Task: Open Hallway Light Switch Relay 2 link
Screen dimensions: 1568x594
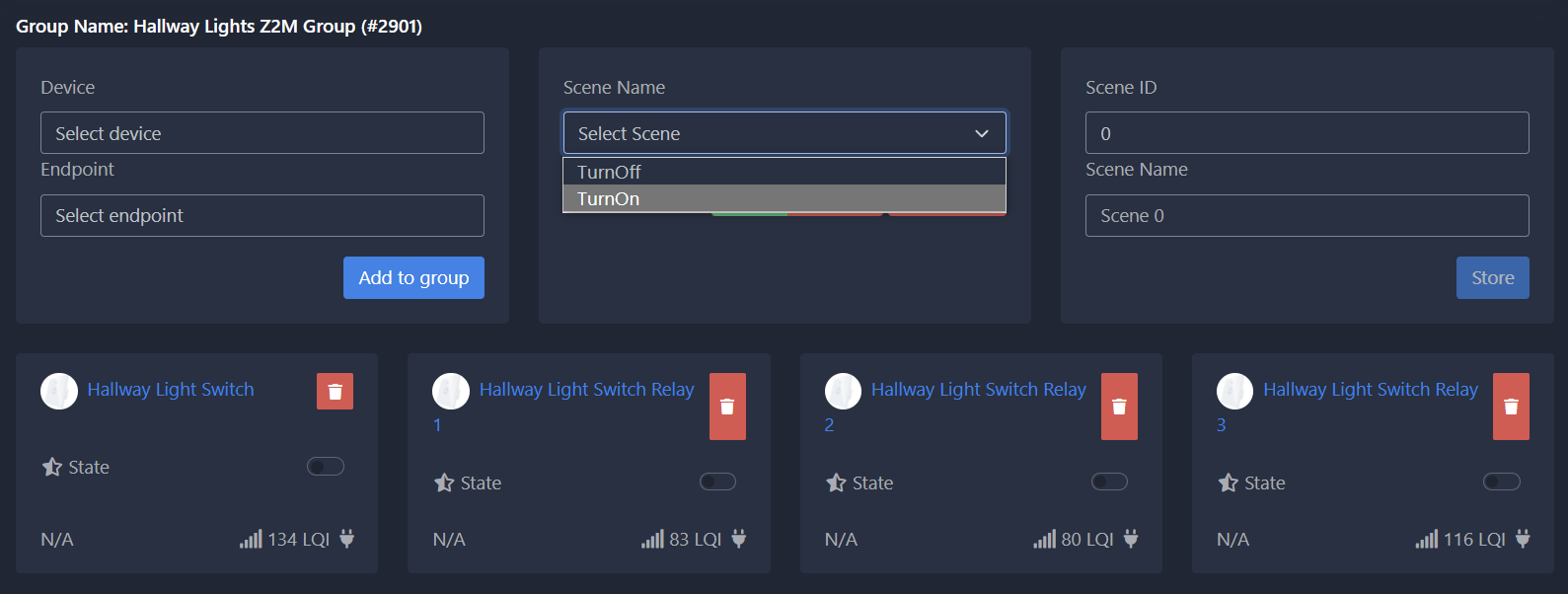Action: 978,390
